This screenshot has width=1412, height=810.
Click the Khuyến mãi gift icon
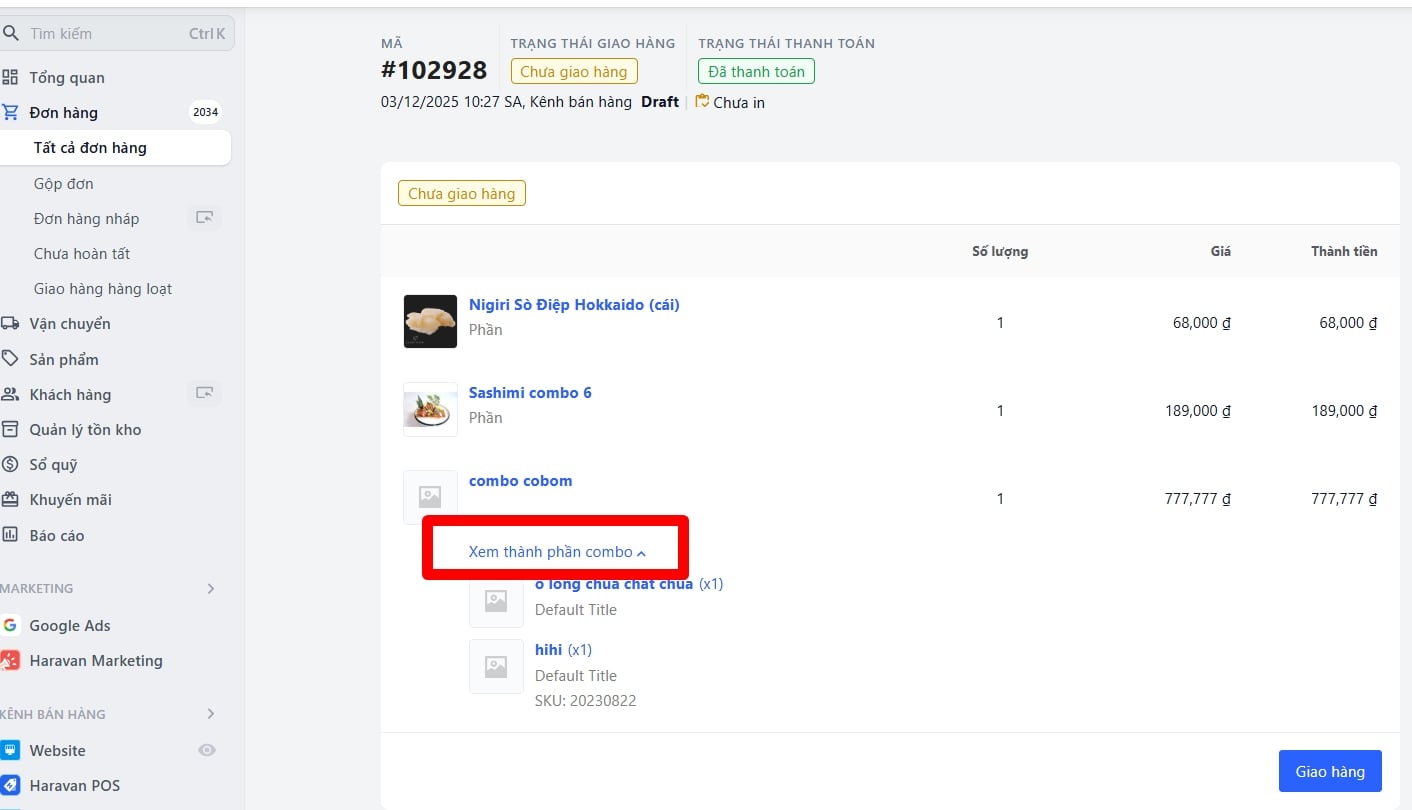(x=10, y=500)
